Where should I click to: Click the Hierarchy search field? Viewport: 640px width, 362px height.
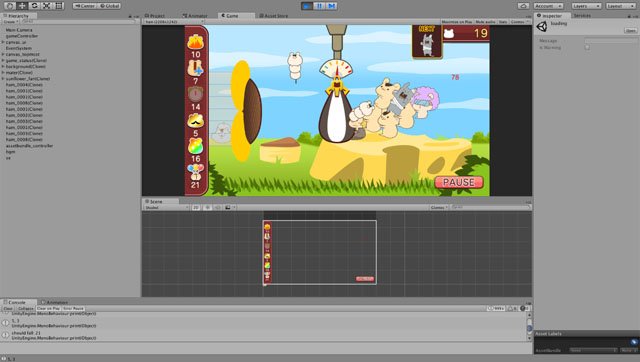point(78,22)
